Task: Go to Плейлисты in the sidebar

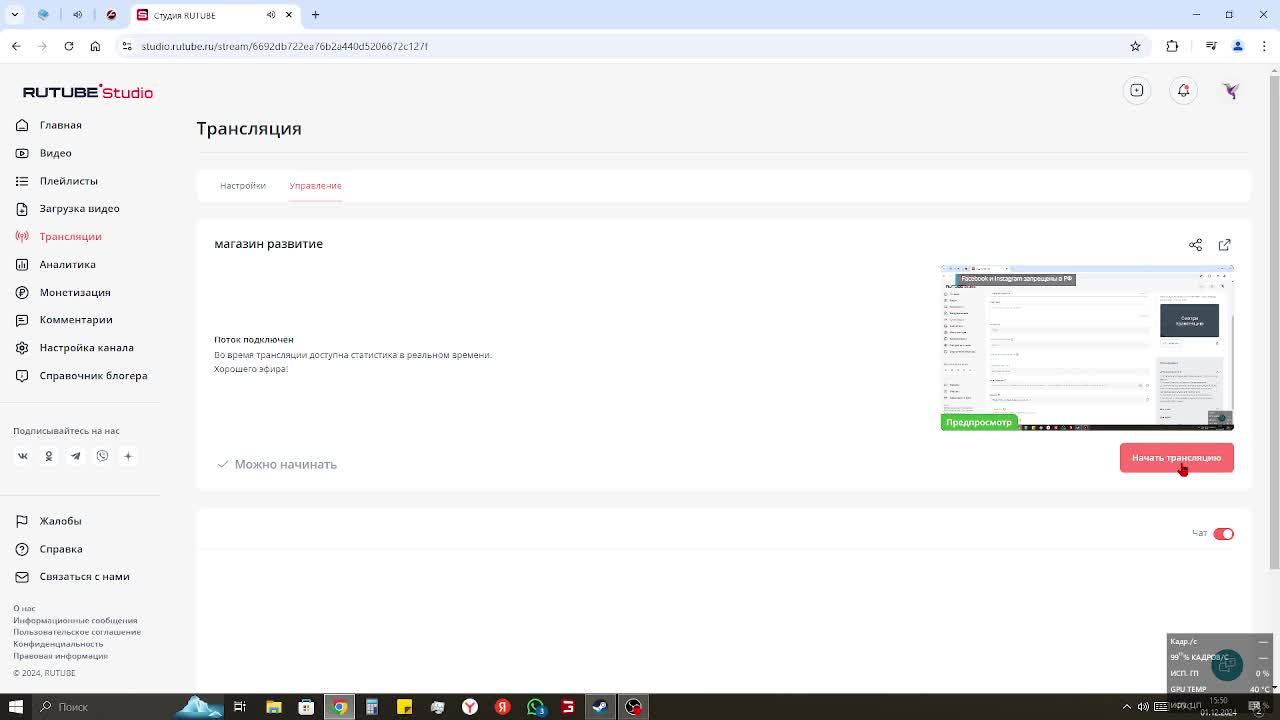Action: [68, 181]
